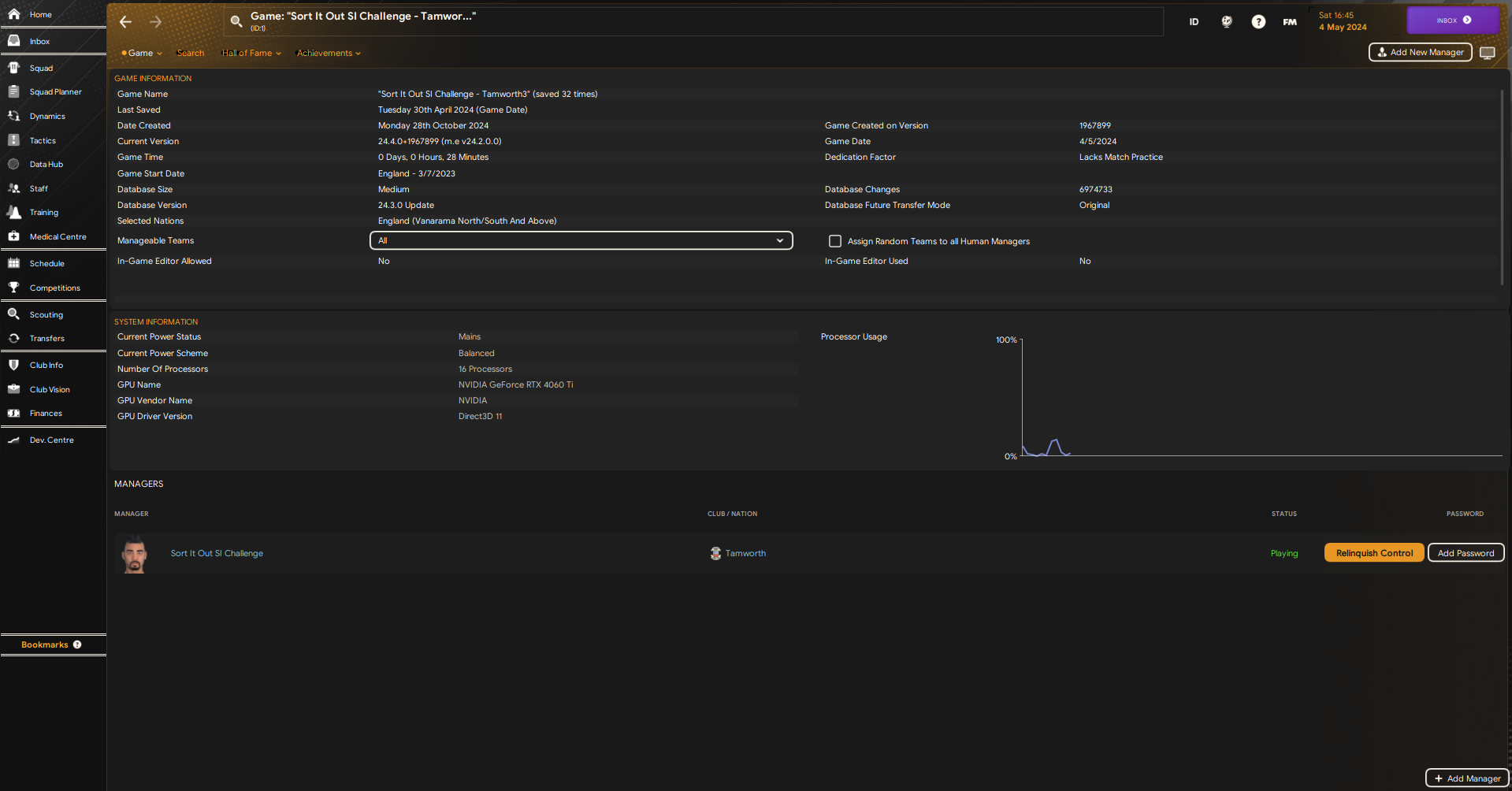1512x791 pixels.
Task: Click the purple INBOX continue button
Action: 1453,20
